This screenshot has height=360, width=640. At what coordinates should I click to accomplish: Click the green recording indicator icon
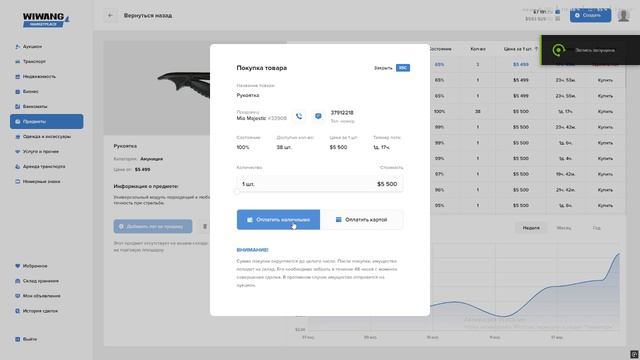coord(558,50)
